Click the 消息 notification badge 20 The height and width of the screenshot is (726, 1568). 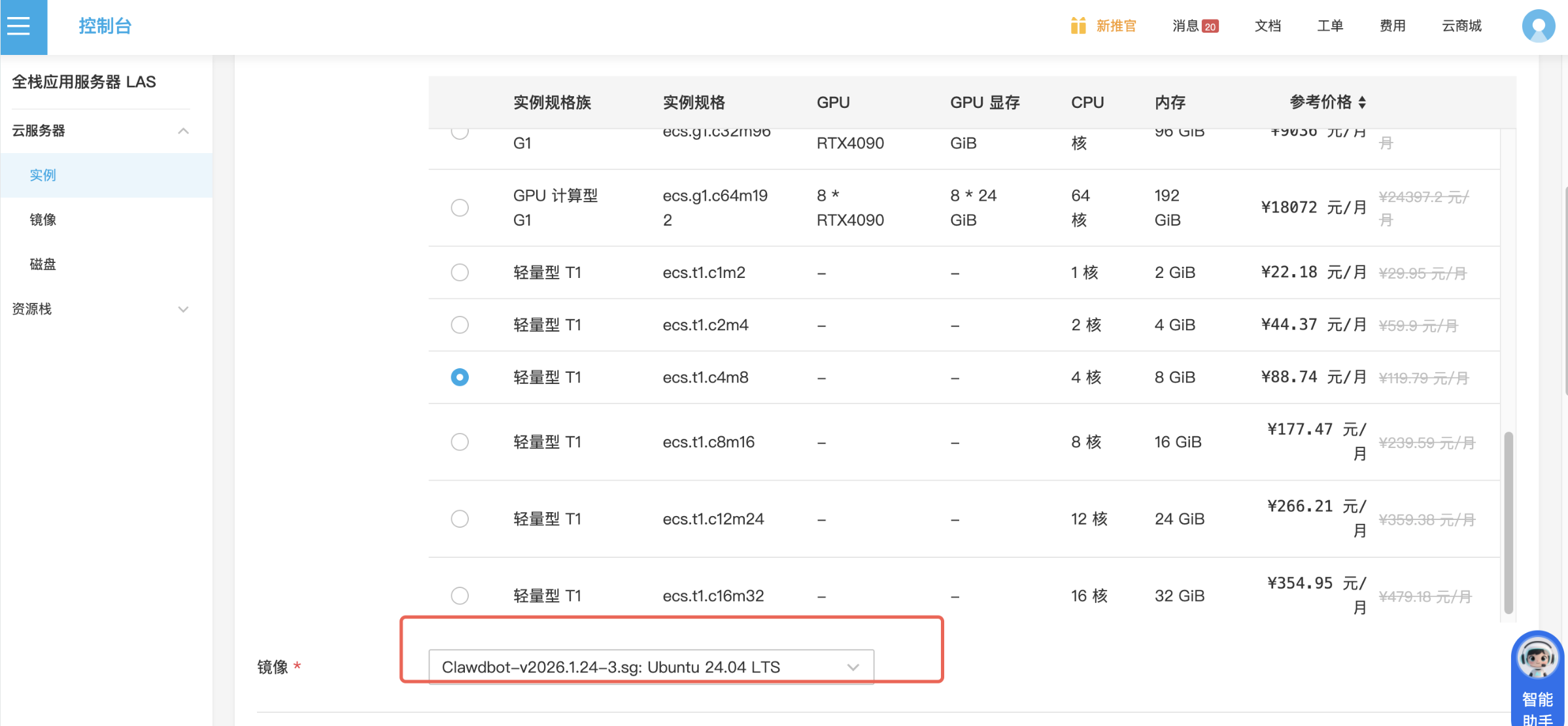coord(1210,27)
